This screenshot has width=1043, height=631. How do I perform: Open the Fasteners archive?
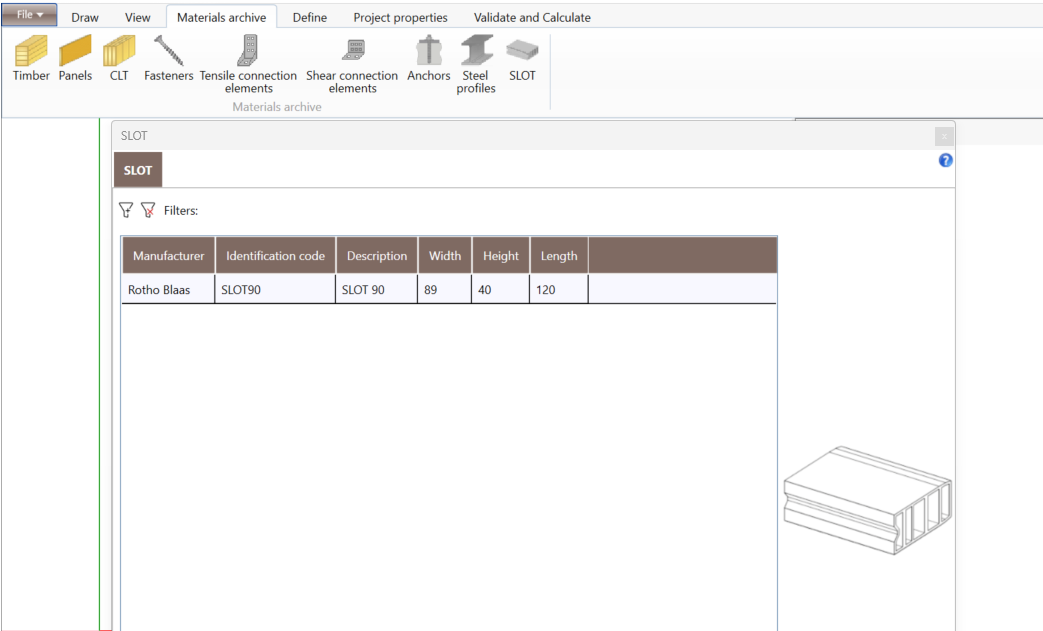pos(168,59)
